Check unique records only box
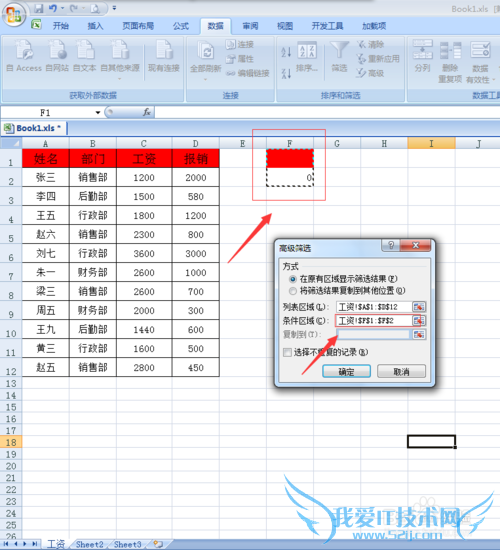 [x=287, y=352]
